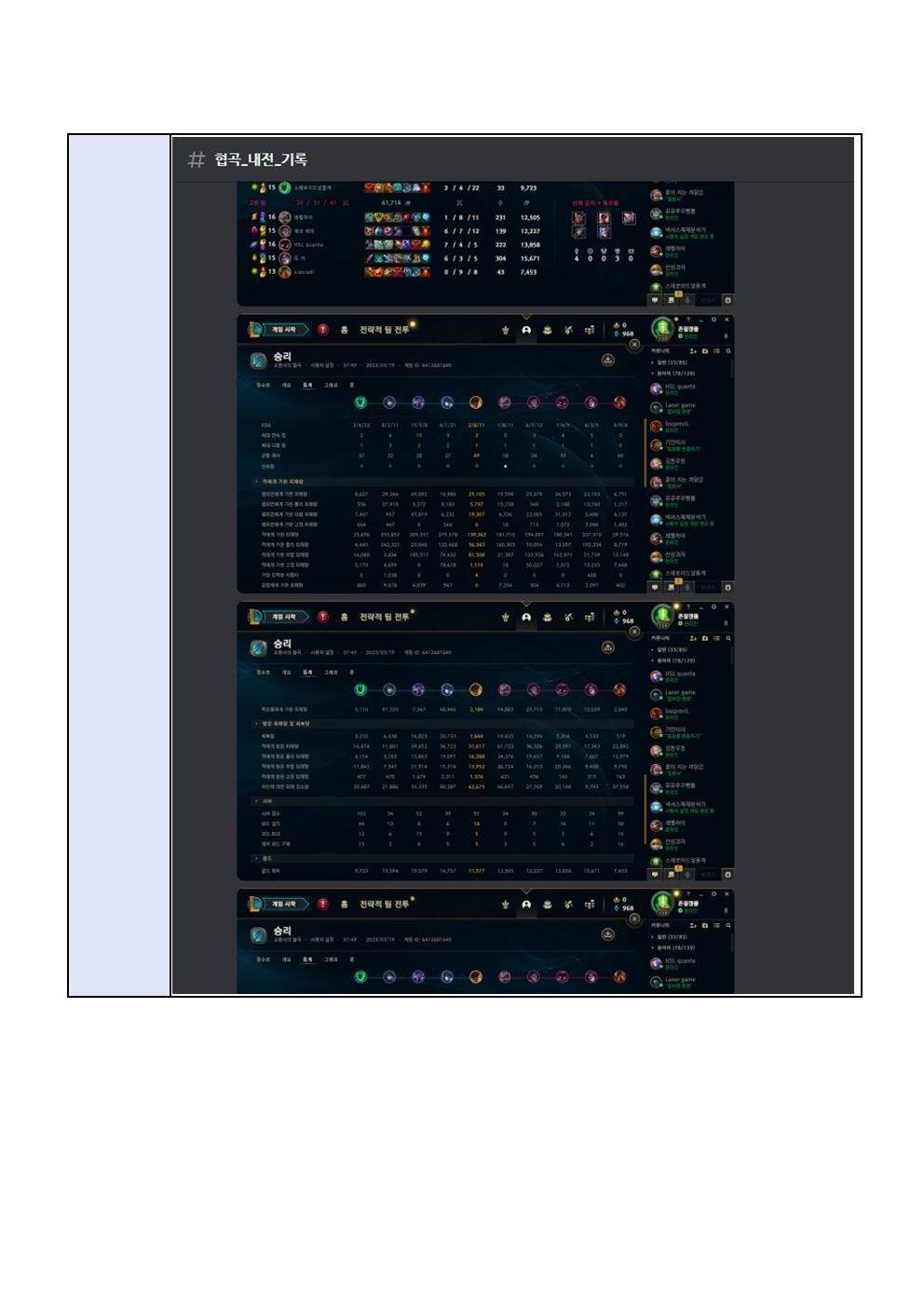Click the 골드 획득 row label
The height and width of the screenshot is (1307, 924).
[271, 871]
